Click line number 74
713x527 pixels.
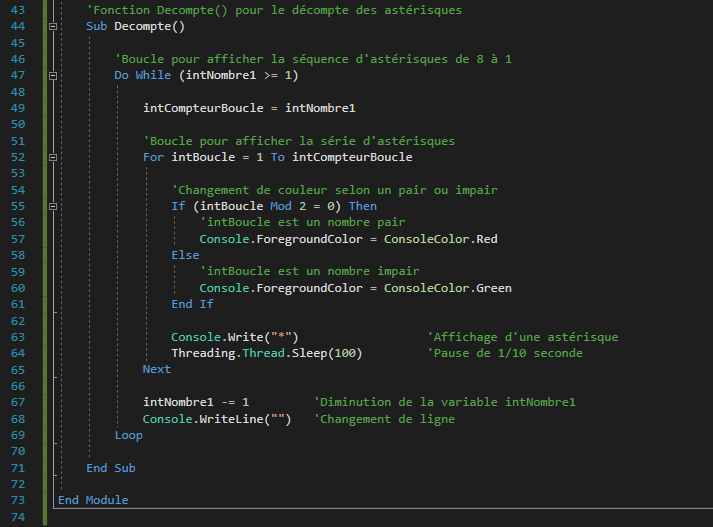[18, 517]
